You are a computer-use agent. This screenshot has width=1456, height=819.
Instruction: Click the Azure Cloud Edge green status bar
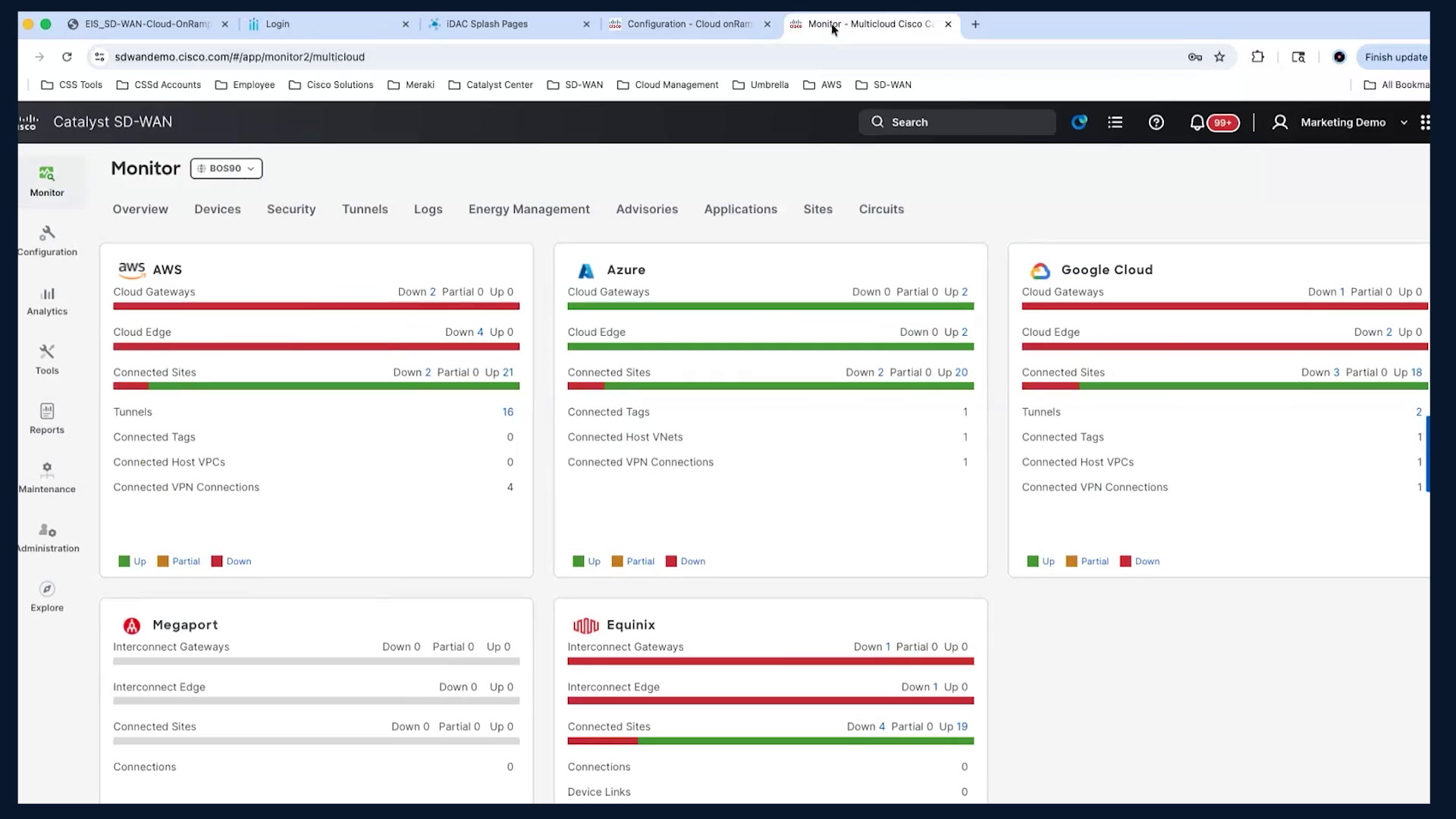pos(770,347)
